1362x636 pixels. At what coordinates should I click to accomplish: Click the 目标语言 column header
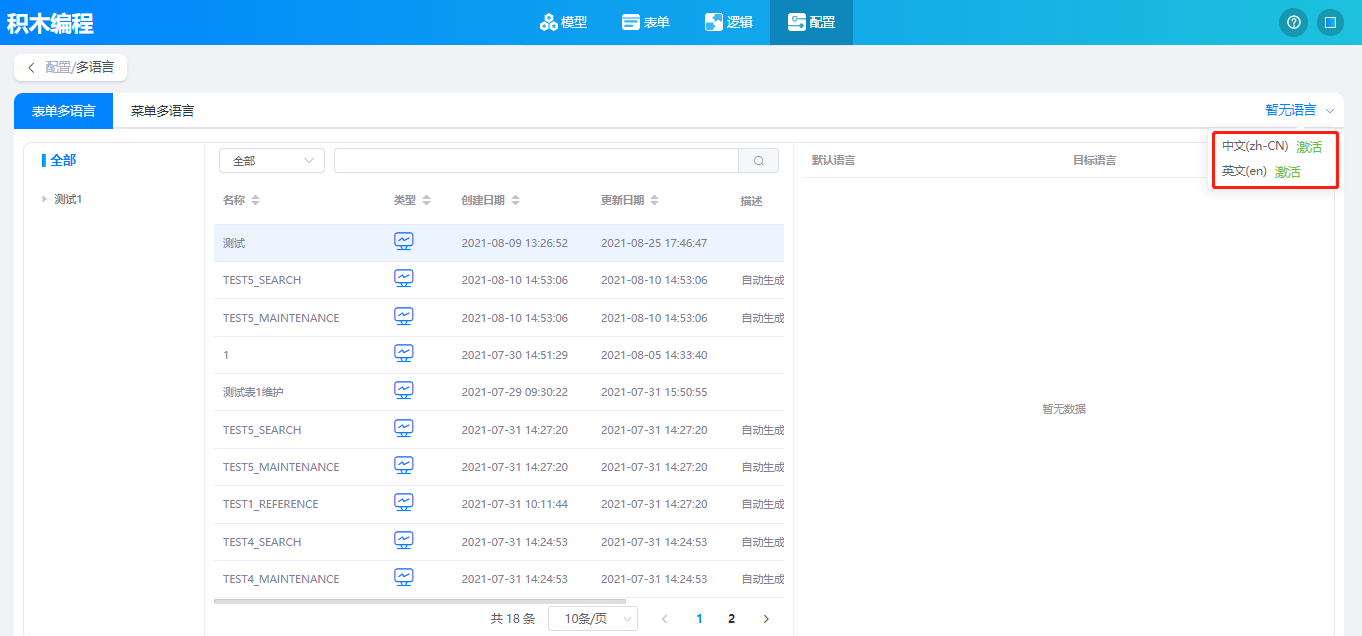[1095, 160]
